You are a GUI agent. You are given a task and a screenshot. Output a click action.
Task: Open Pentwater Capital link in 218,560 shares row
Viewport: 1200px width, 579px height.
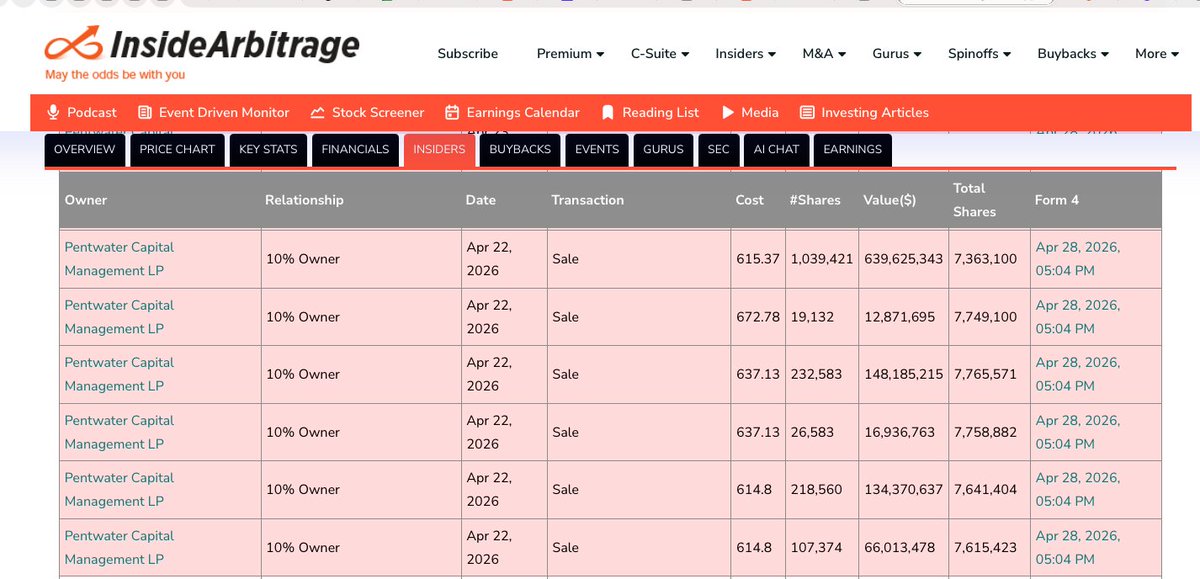click(119, 489)
